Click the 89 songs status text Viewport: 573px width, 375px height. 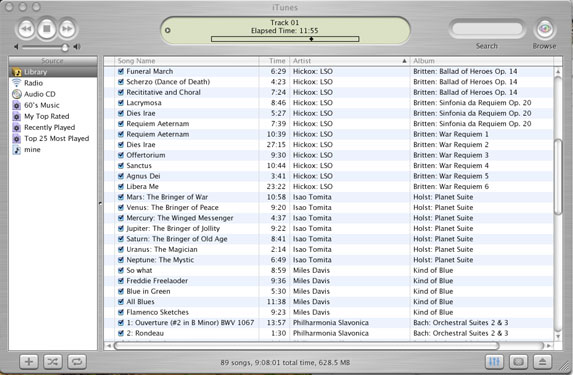(x=285, y=363)
